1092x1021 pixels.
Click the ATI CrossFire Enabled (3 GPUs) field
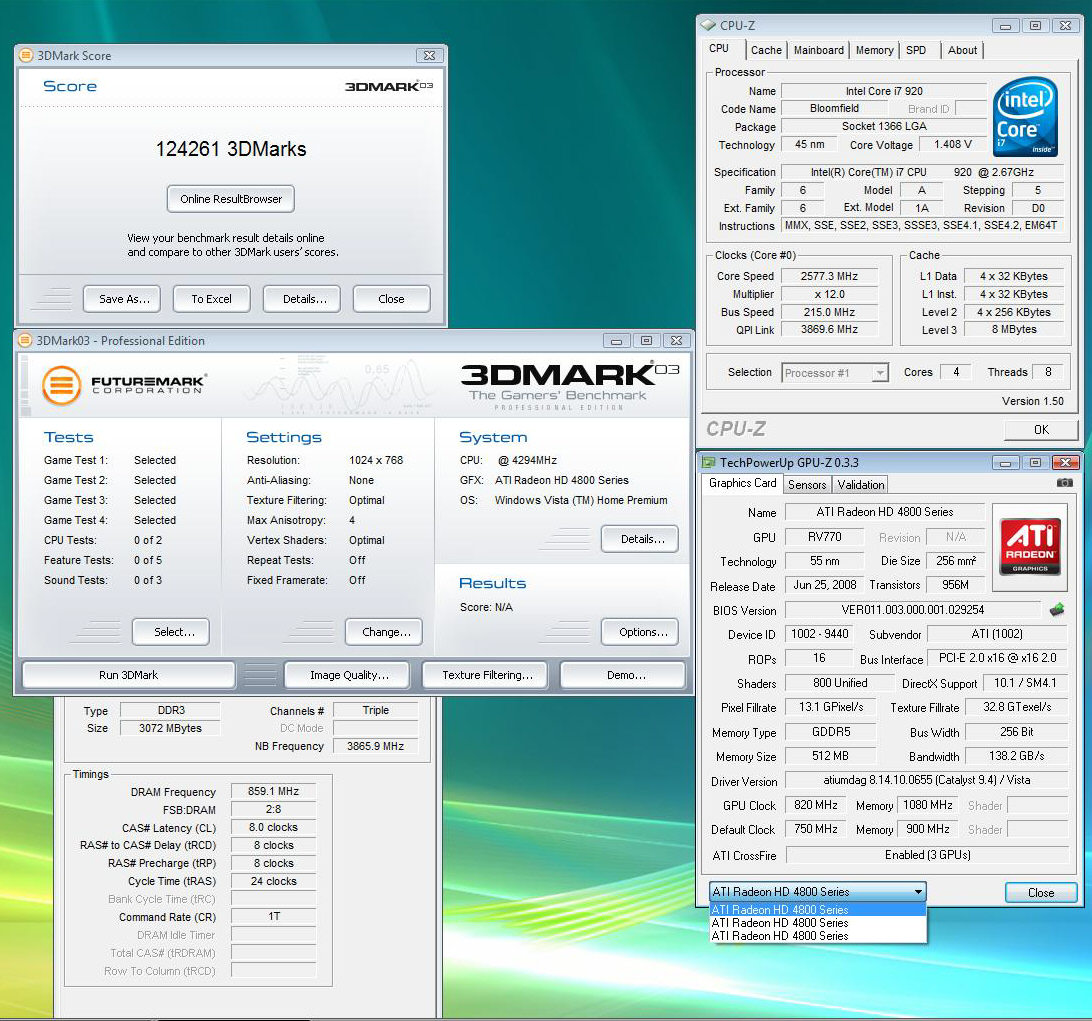click(927, 855)
